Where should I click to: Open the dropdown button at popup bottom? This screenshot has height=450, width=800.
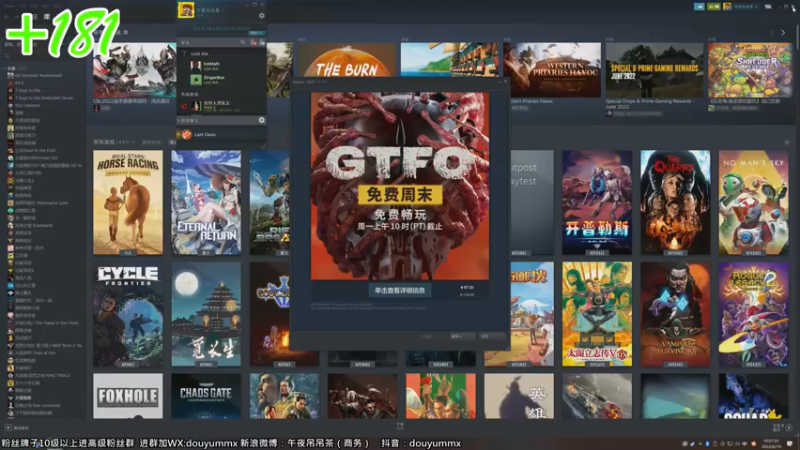click(462, 336)
